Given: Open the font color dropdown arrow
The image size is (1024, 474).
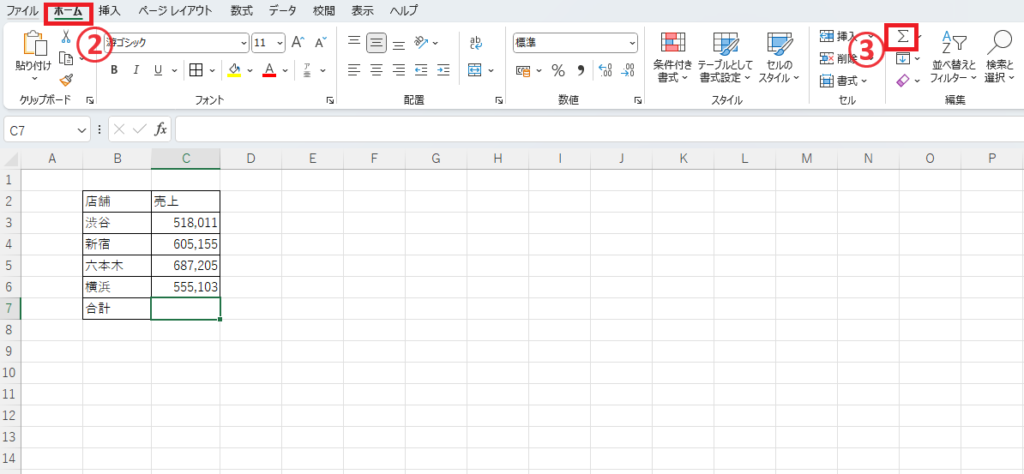Looking at the screenshot, I should 285,70.
